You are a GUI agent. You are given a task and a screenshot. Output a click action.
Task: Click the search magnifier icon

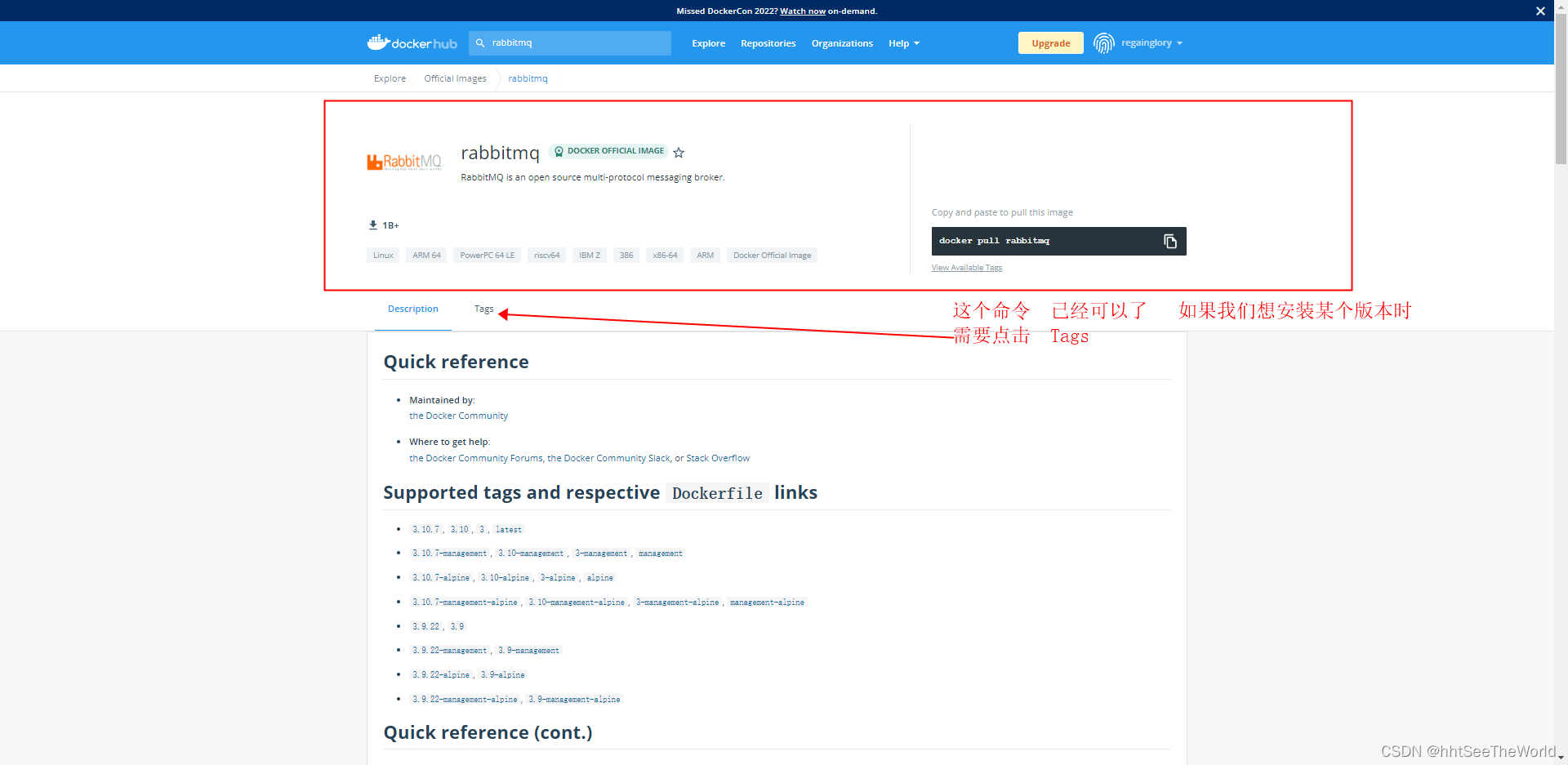click(x=480, y=43)
